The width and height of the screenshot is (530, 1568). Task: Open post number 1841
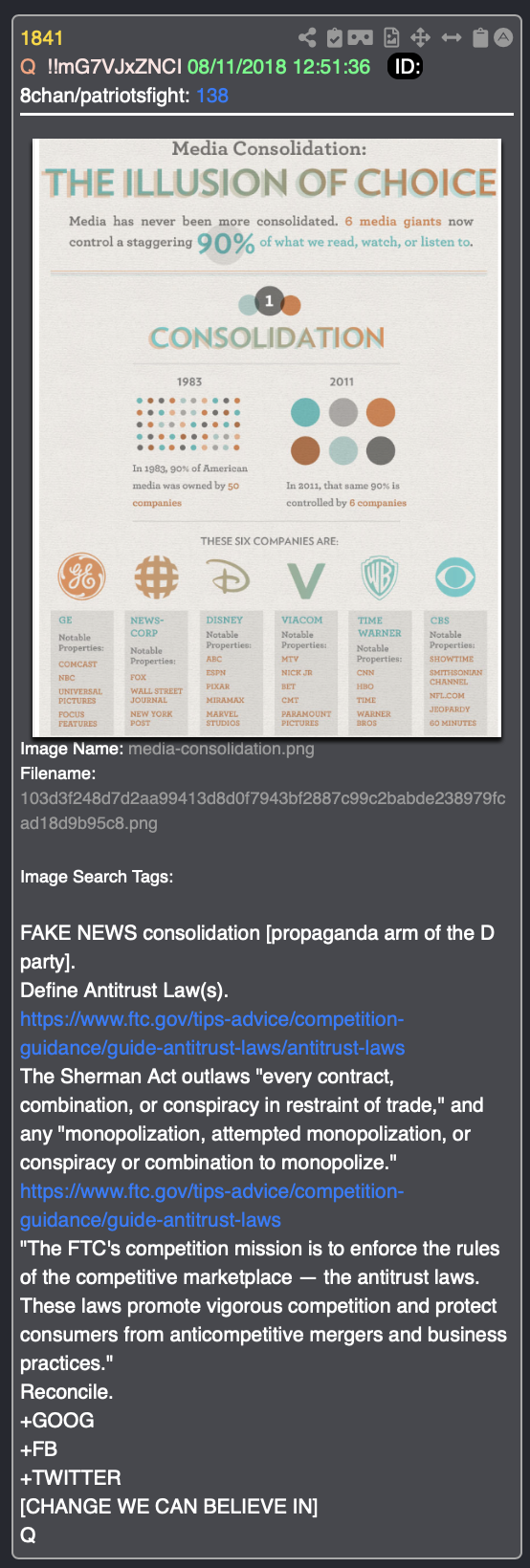coord(41,38)
